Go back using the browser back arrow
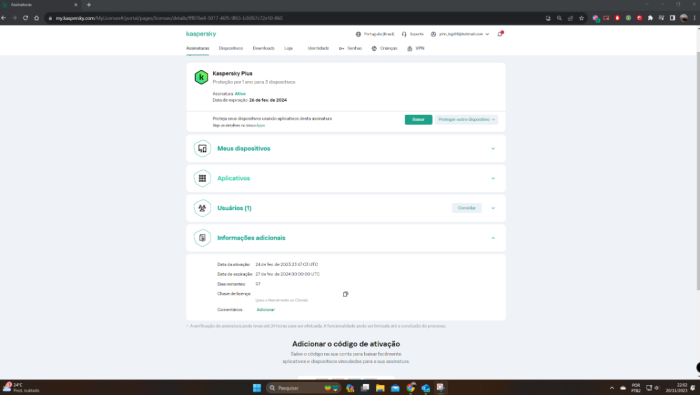The image size is (700, 395). (x=4, y=18)
